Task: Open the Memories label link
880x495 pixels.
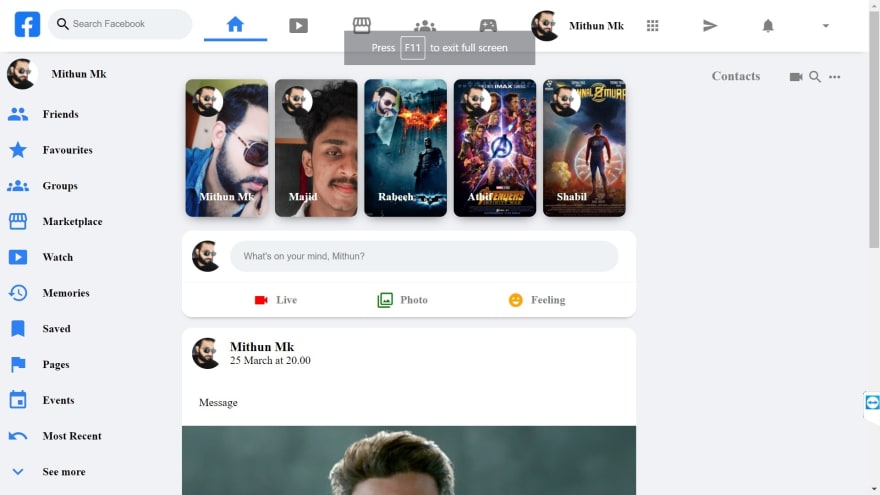Action: (x=66, y=293)
